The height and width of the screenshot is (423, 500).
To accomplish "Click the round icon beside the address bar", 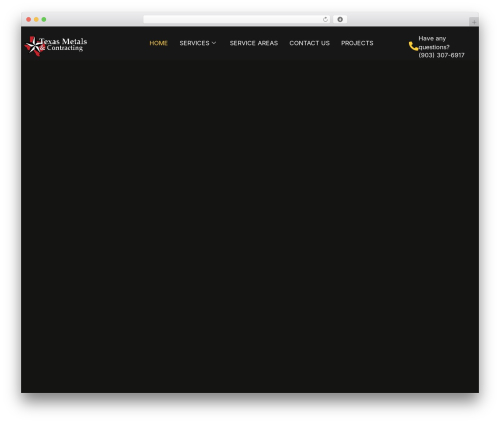I will [340, 20].
